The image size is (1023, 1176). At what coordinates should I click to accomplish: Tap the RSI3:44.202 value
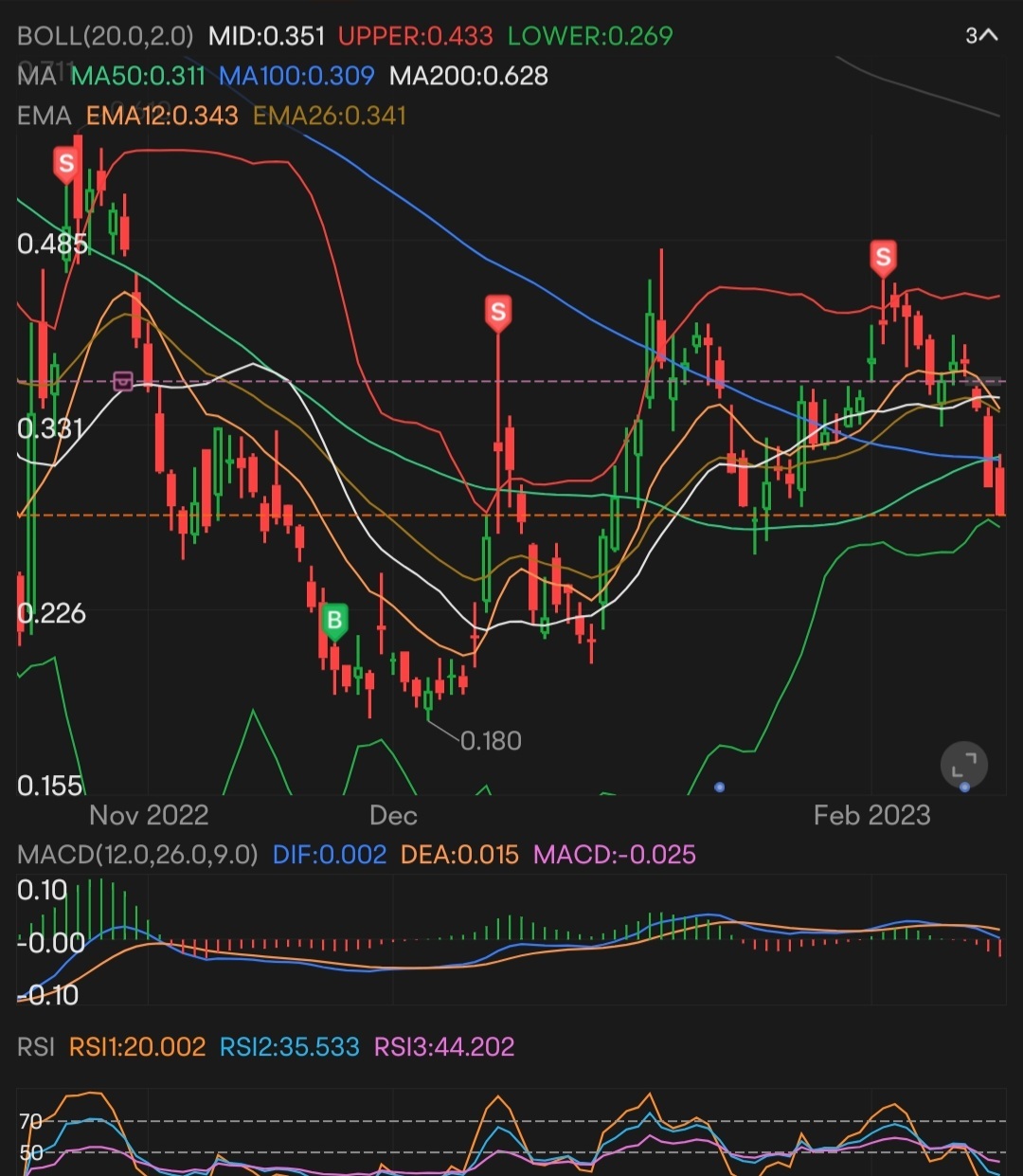point(444,1047)
